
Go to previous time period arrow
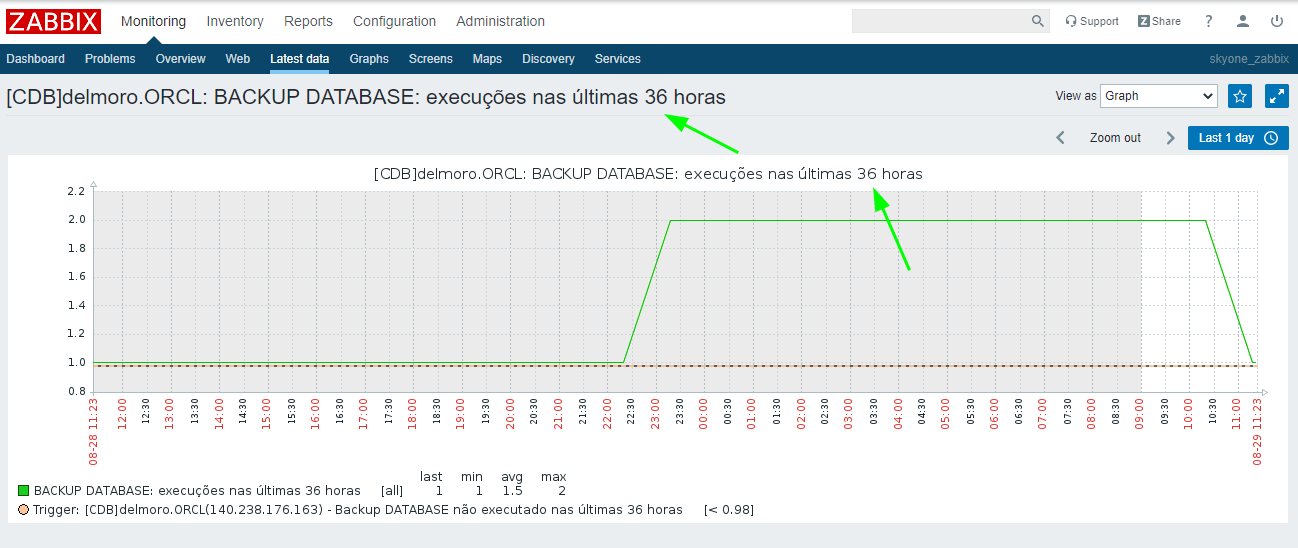[1061, 138]
